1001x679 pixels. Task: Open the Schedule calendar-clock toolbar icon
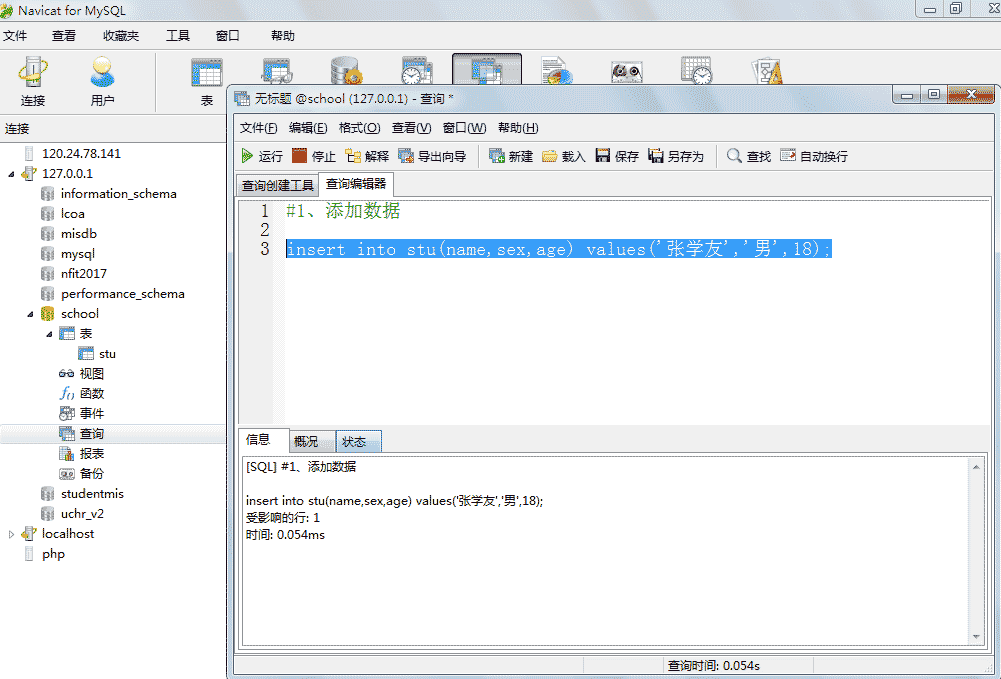tap(696, 71)
